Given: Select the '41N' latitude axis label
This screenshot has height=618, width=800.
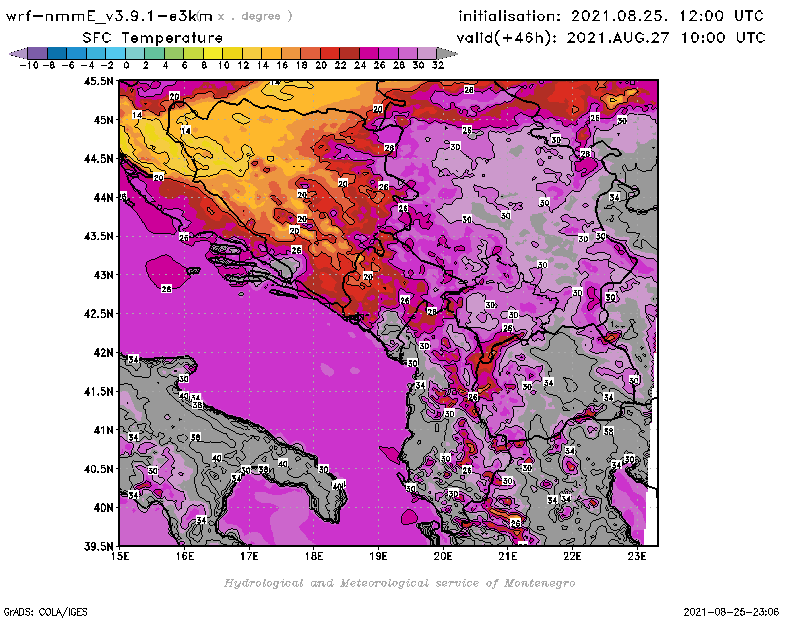Looking at the screenshot, I should pos(103,430).
